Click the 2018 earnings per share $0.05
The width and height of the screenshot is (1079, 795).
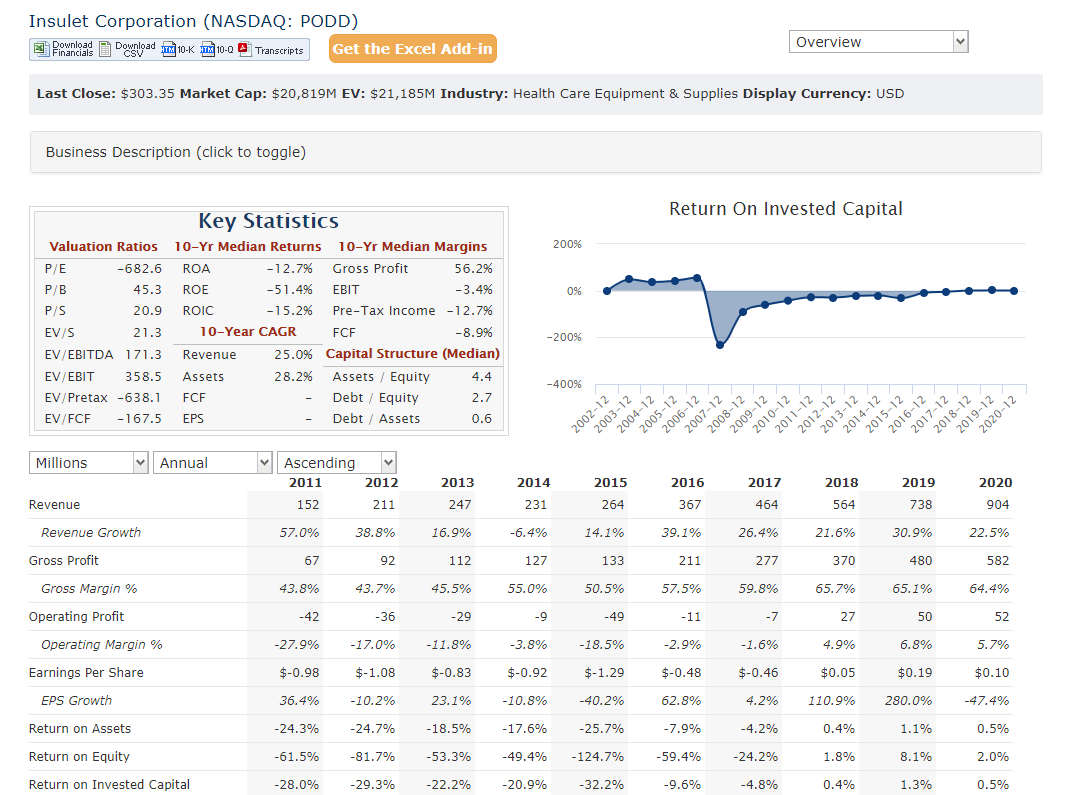tap(838, 672)
